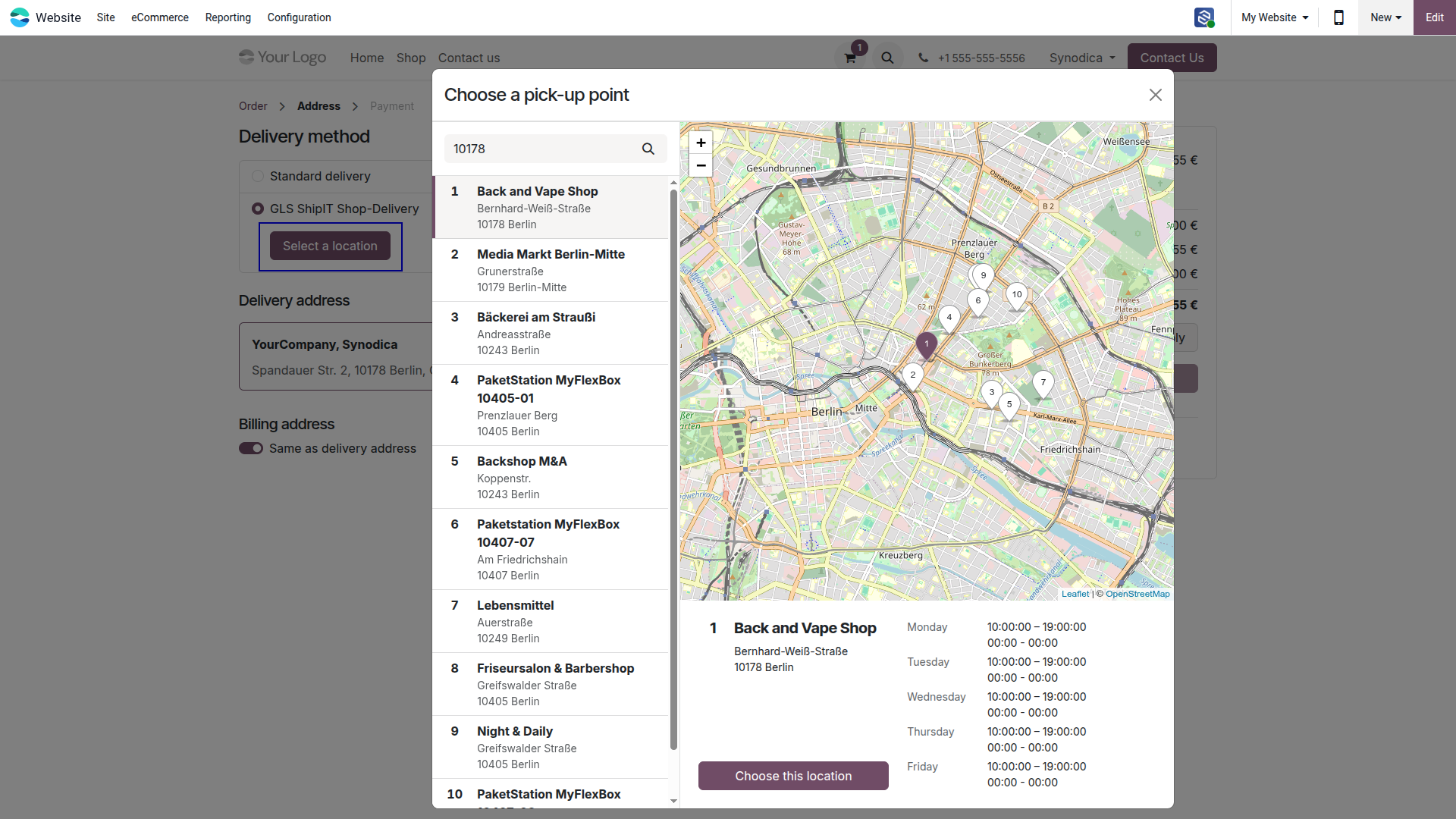Open the OpenStreetMap attribution link
Screen dimensions: 1456x819
(x=1137, y=594)
